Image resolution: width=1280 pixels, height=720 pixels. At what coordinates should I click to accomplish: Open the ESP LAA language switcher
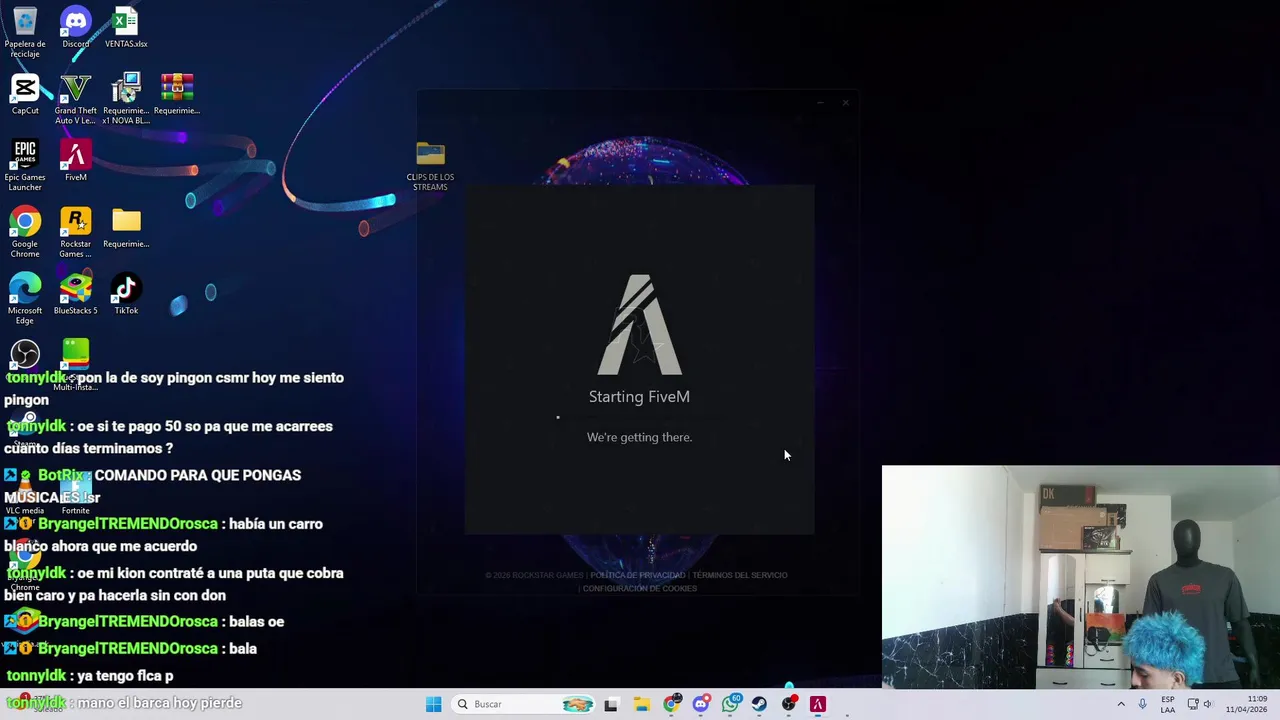(1168, 704)
